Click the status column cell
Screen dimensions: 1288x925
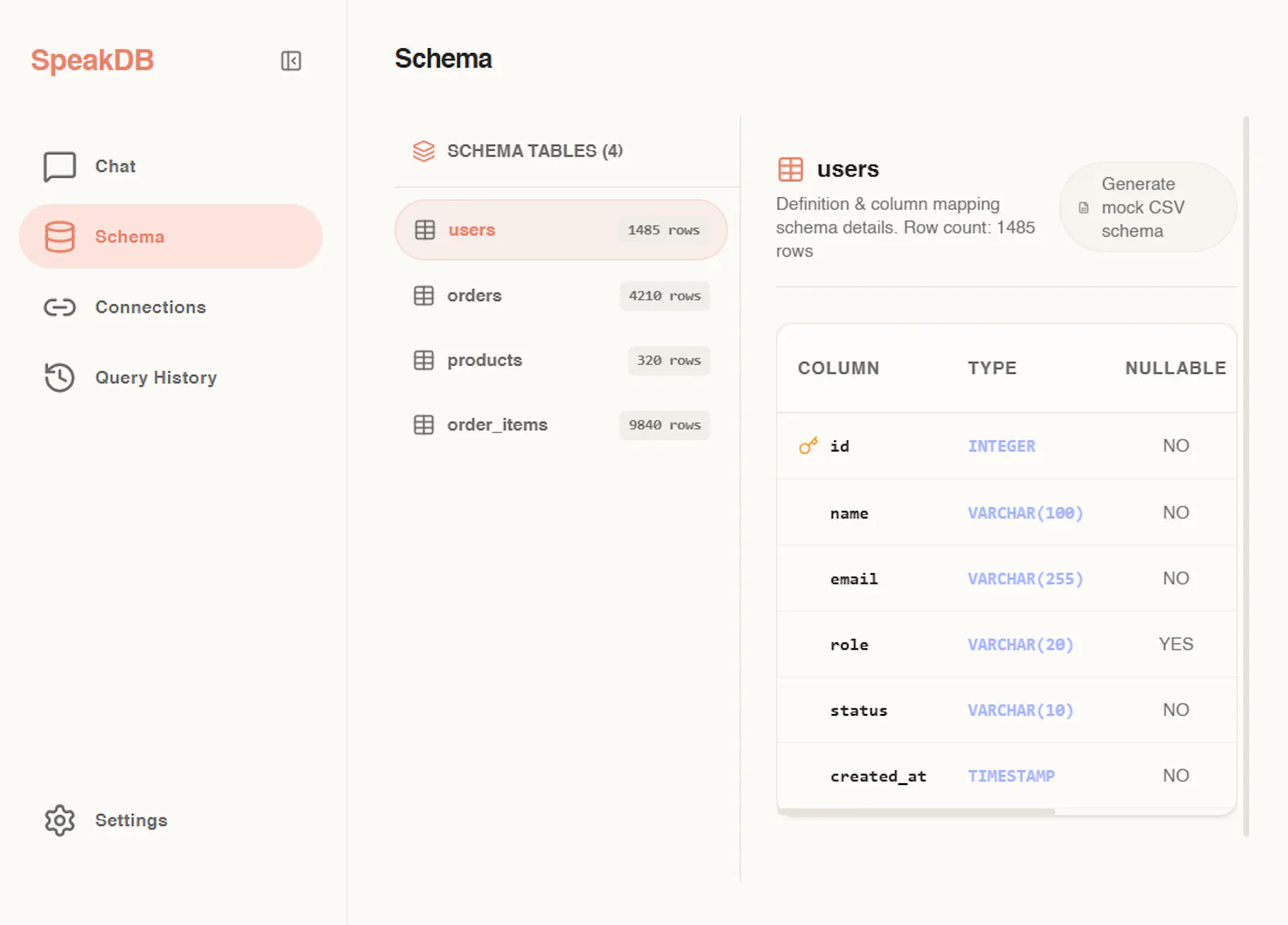pos(859,711)
